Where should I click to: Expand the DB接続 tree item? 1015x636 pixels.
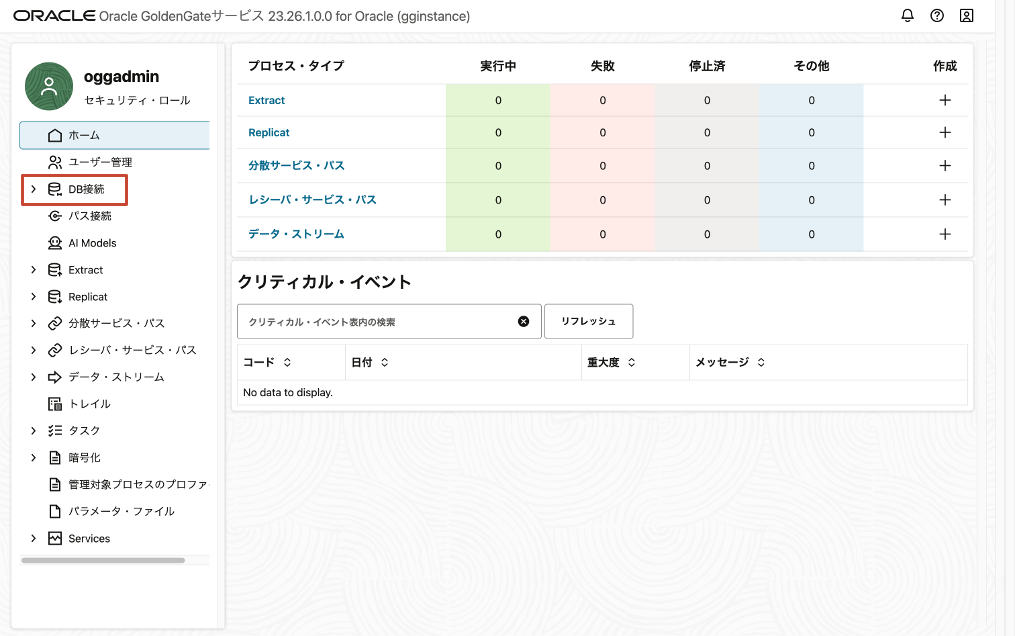click(x=33, y=188)
